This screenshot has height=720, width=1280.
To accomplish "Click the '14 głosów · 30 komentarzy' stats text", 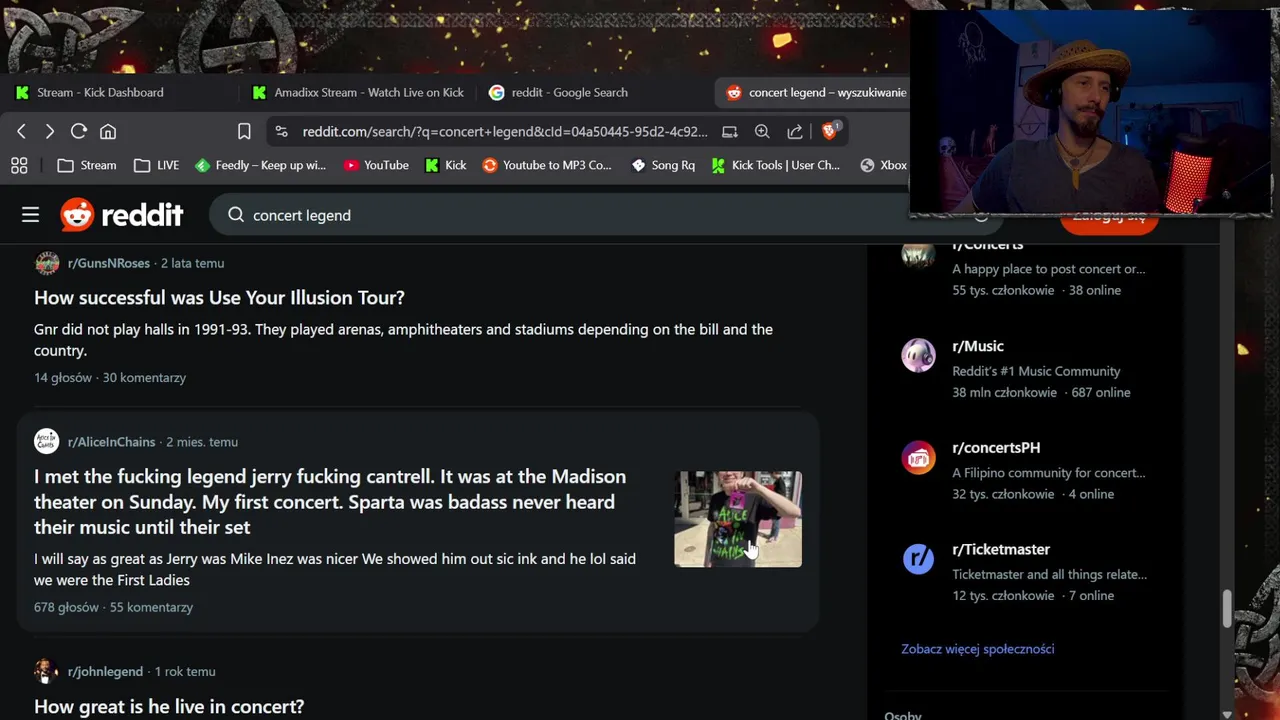I will 110,377.
